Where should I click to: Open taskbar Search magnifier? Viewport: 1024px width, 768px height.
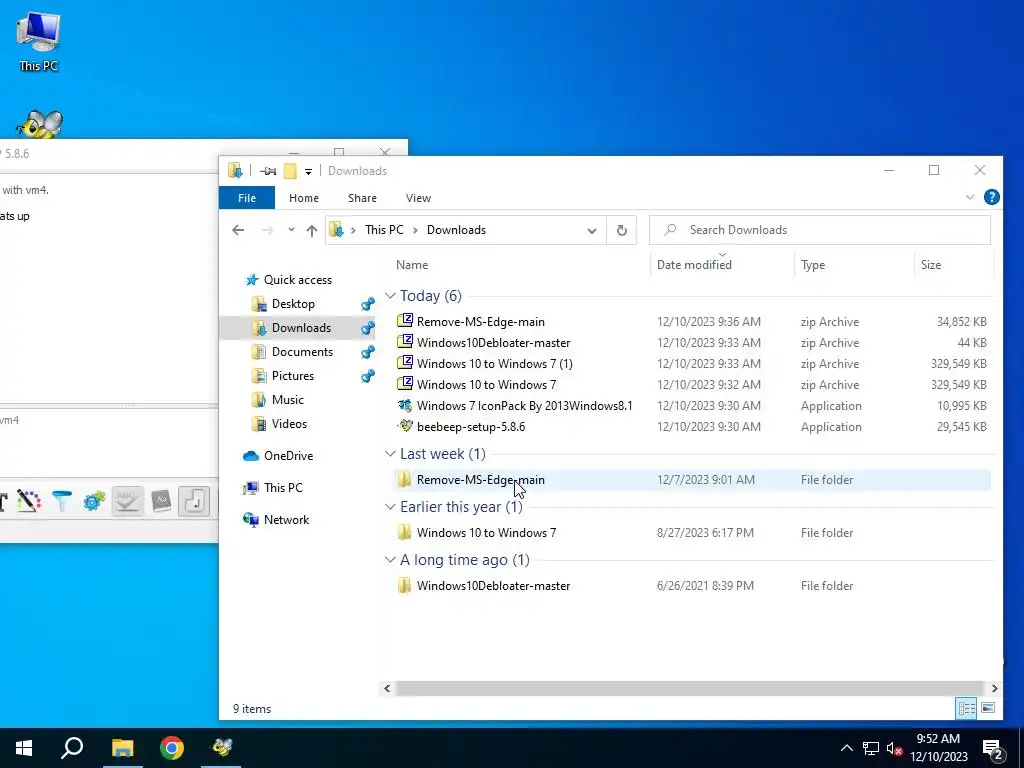coord(72,748)
